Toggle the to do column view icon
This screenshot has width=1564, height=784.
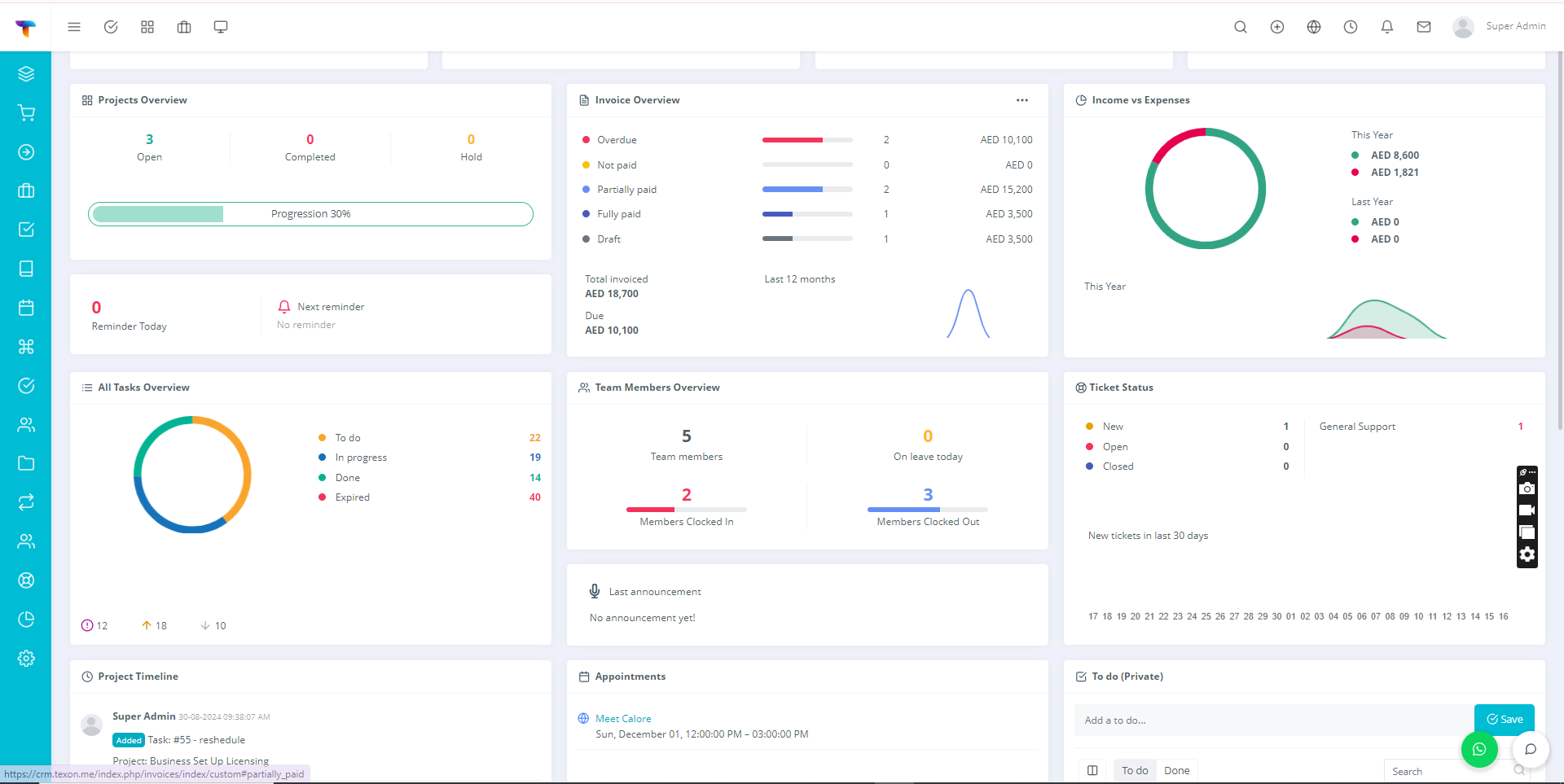(x=1092, y=771)
